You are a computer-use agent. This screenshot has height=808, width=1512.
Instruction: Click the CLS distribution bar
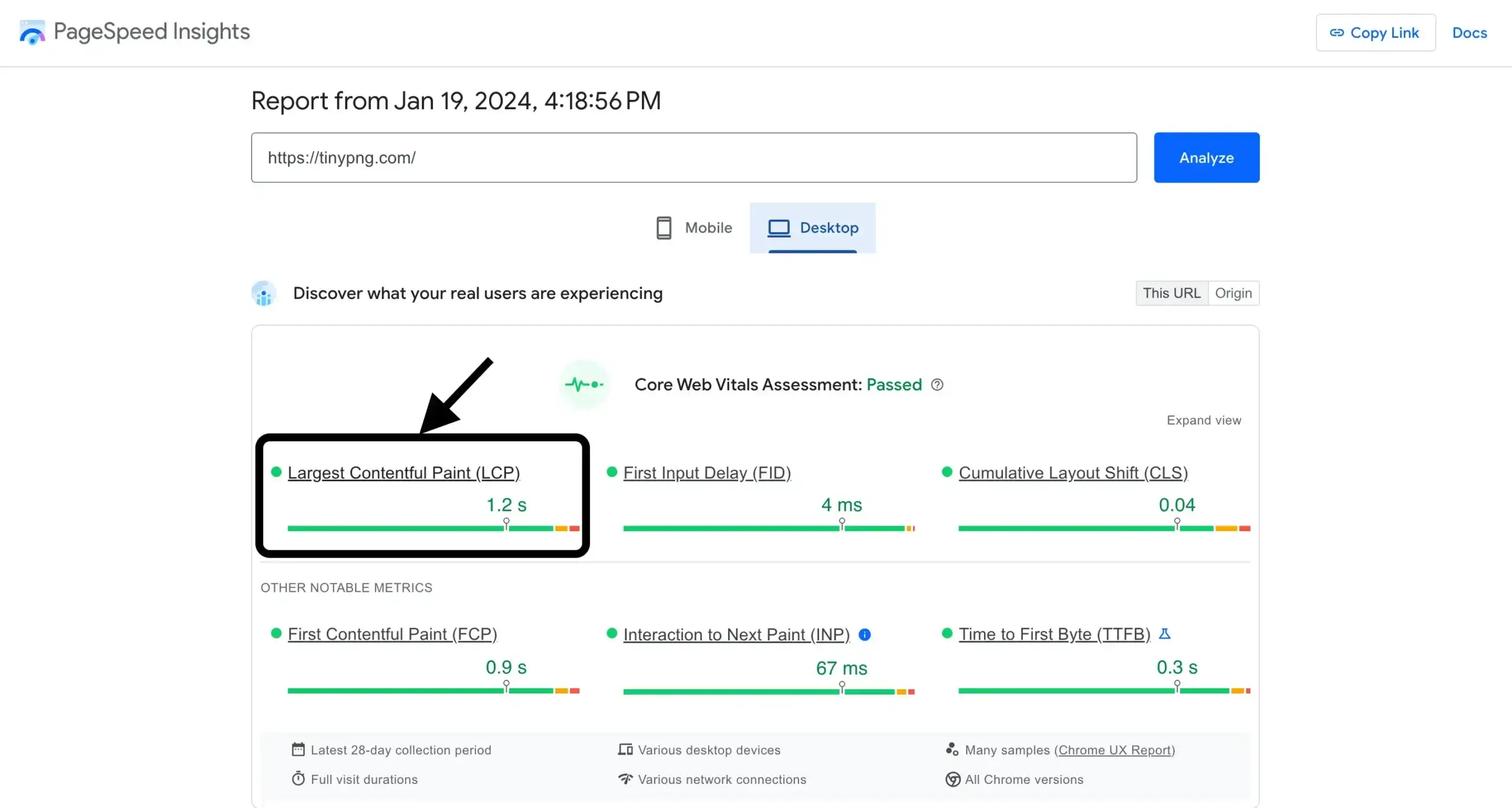tap(1104, 528)
